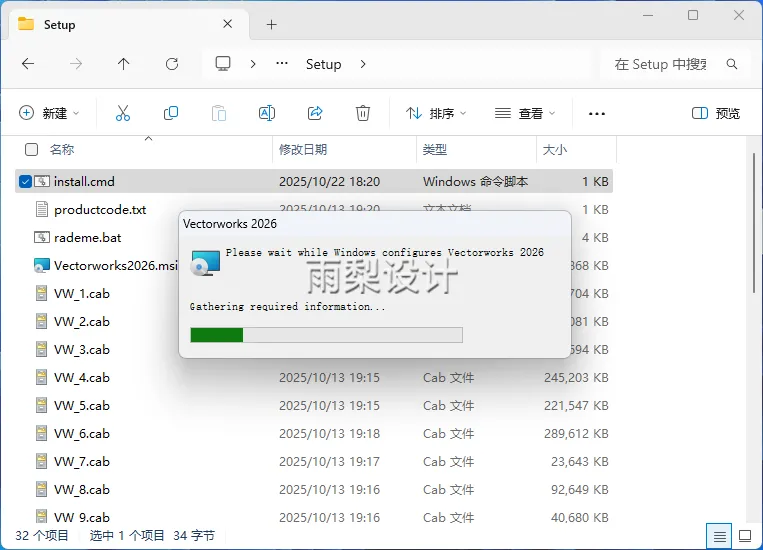Click the Setup breadcrumb segment

[x=324, y=64]
